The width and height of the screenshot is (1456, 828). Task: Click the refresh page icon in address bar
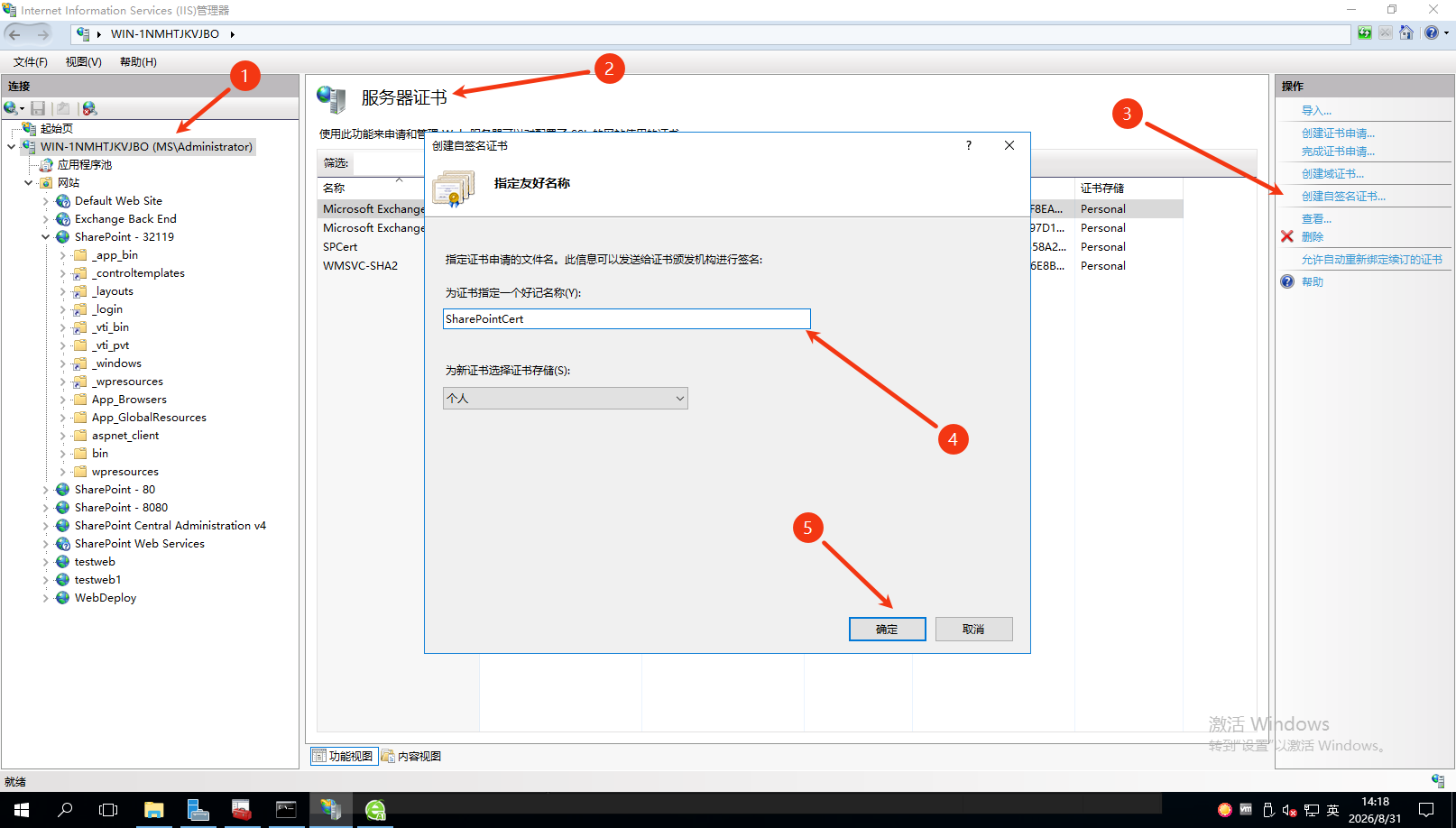1365,33
